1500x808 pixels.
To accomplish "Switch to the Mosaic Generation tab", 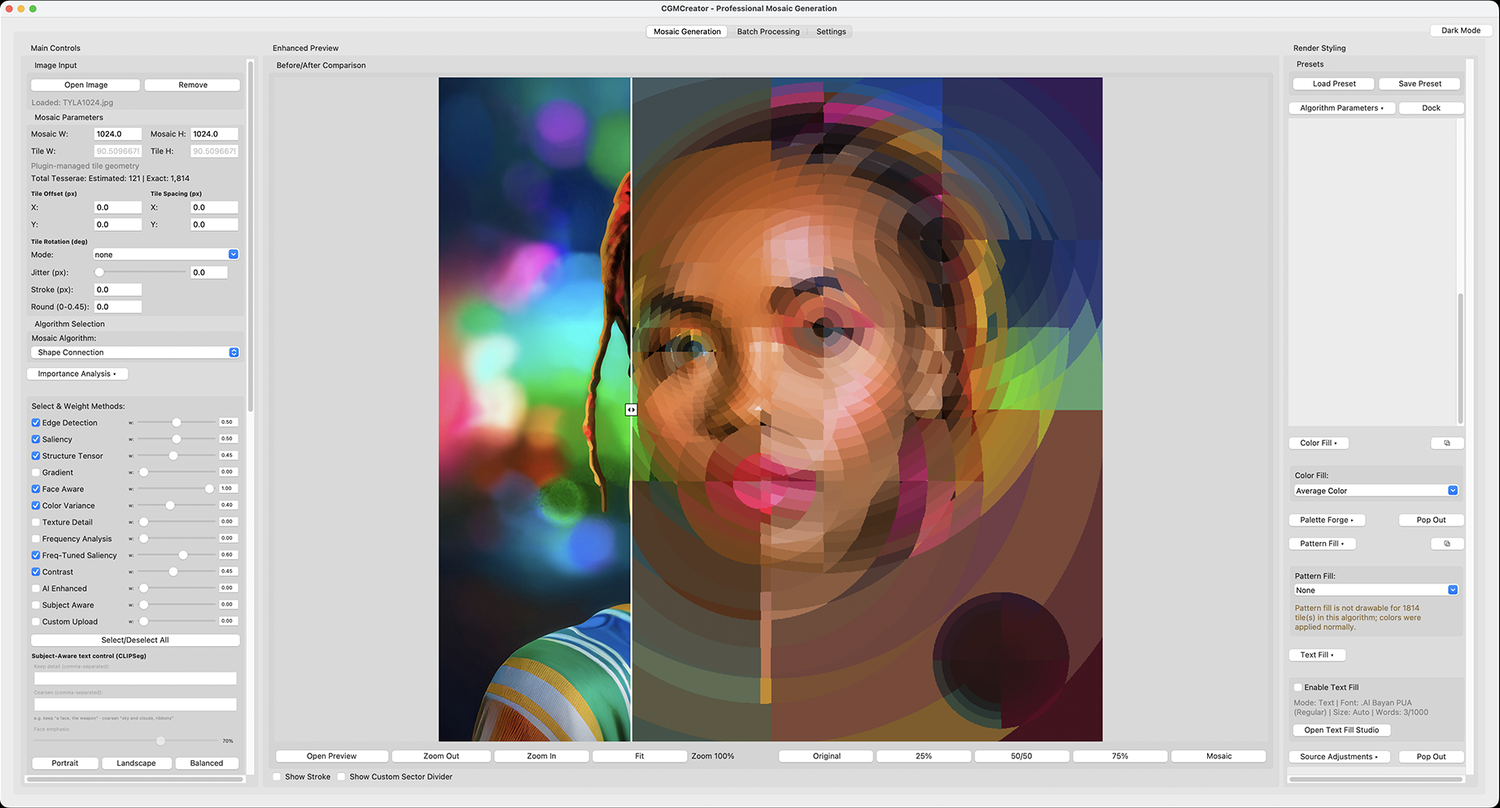I will pyautogui.click(x=687, y=32).
